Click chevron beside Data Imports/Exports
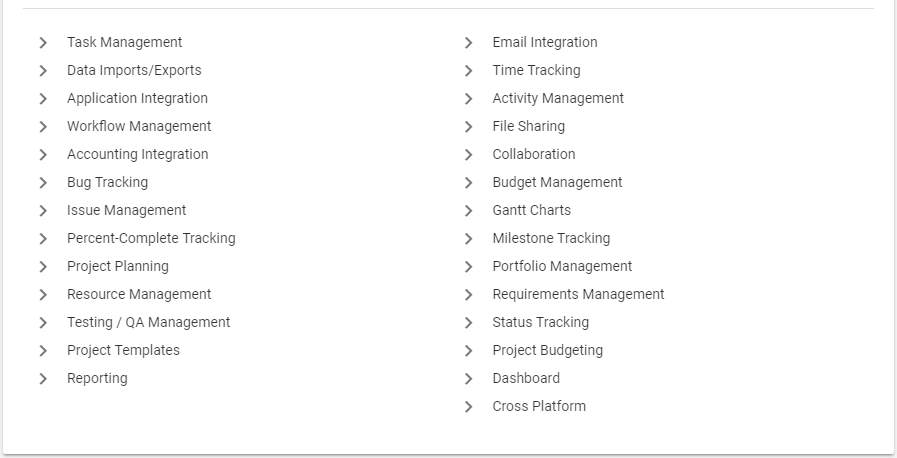 click(43, 71)
